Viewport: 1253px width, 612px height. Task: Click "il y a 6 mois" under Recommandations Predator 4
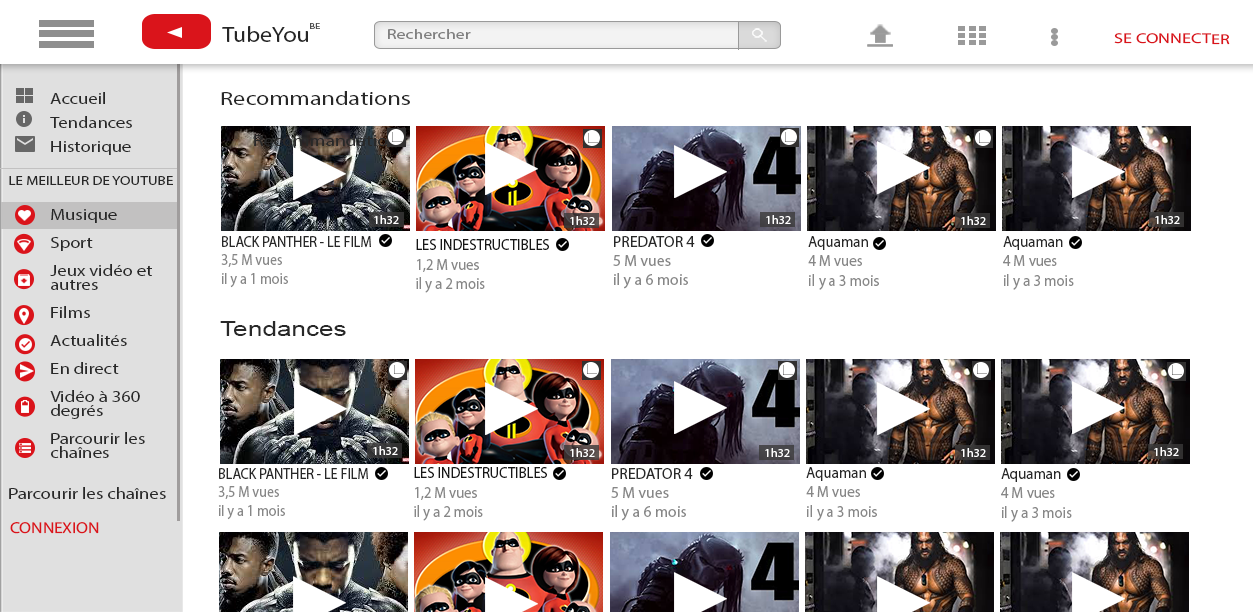click(651, 280)
